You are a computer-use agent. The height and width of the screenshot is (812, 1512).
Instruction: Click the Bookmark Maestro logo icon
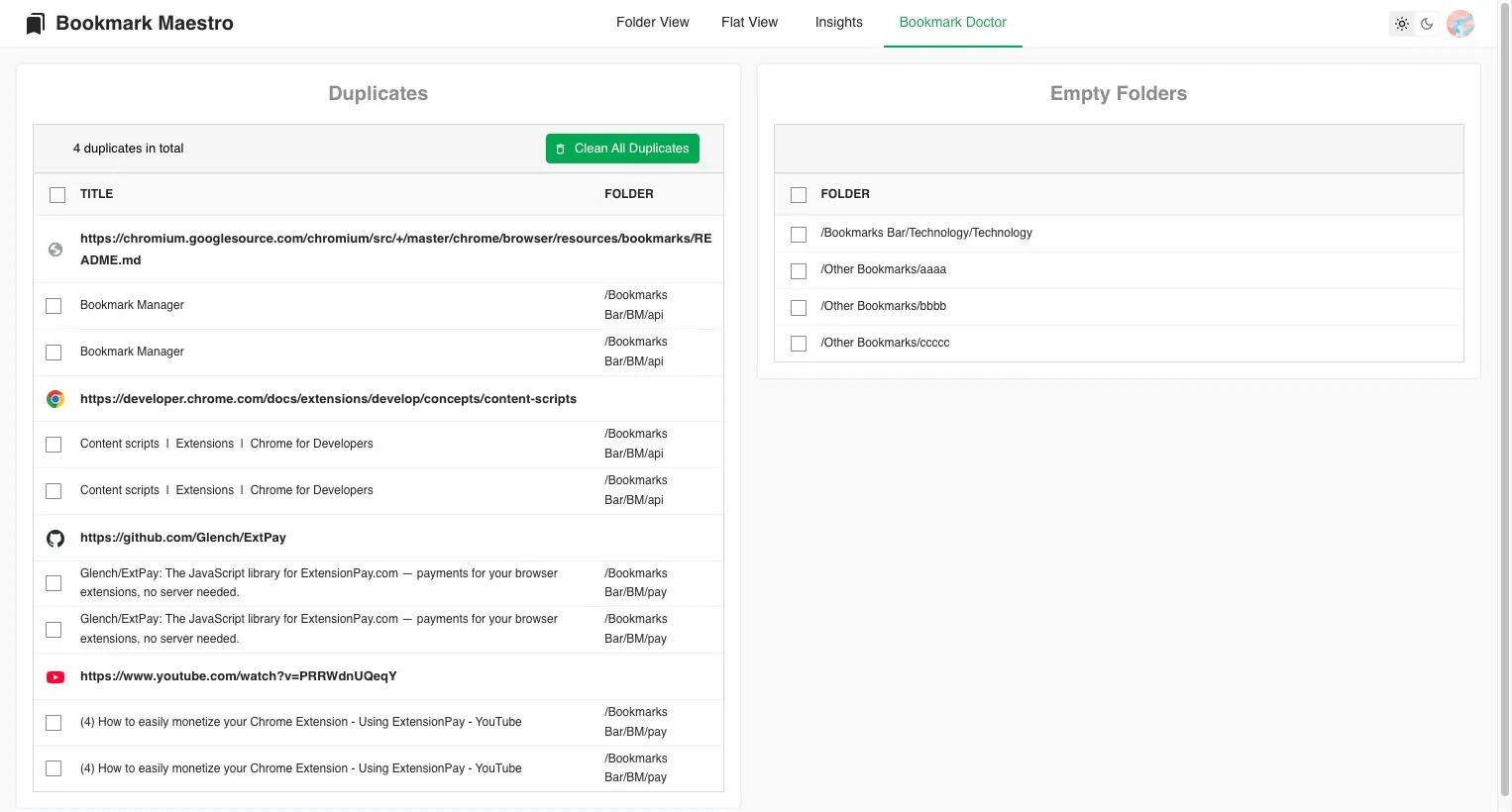point(36,23)
